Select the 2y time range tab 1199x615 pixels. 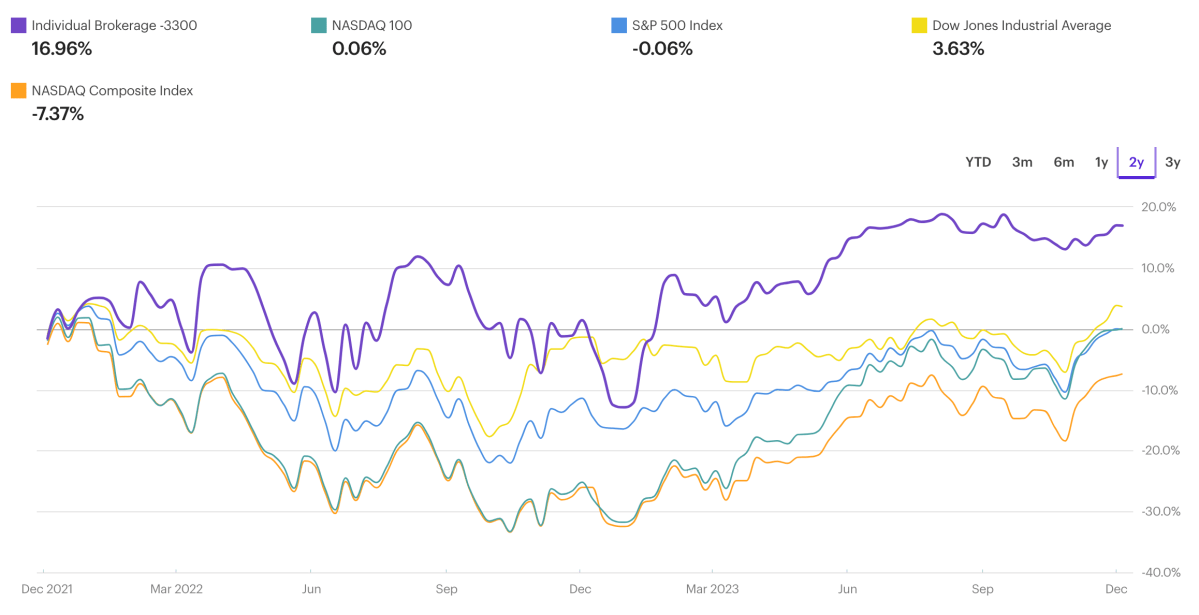tap(1136, 162)
